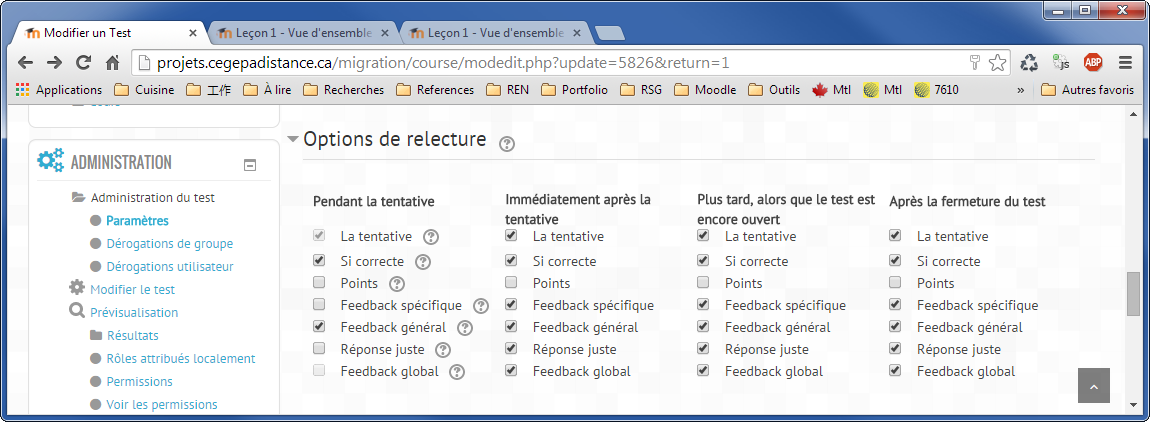Screen dimensions: 1150x422
Task: Reload the page with refresh icon
Action: tap(84, 62)
